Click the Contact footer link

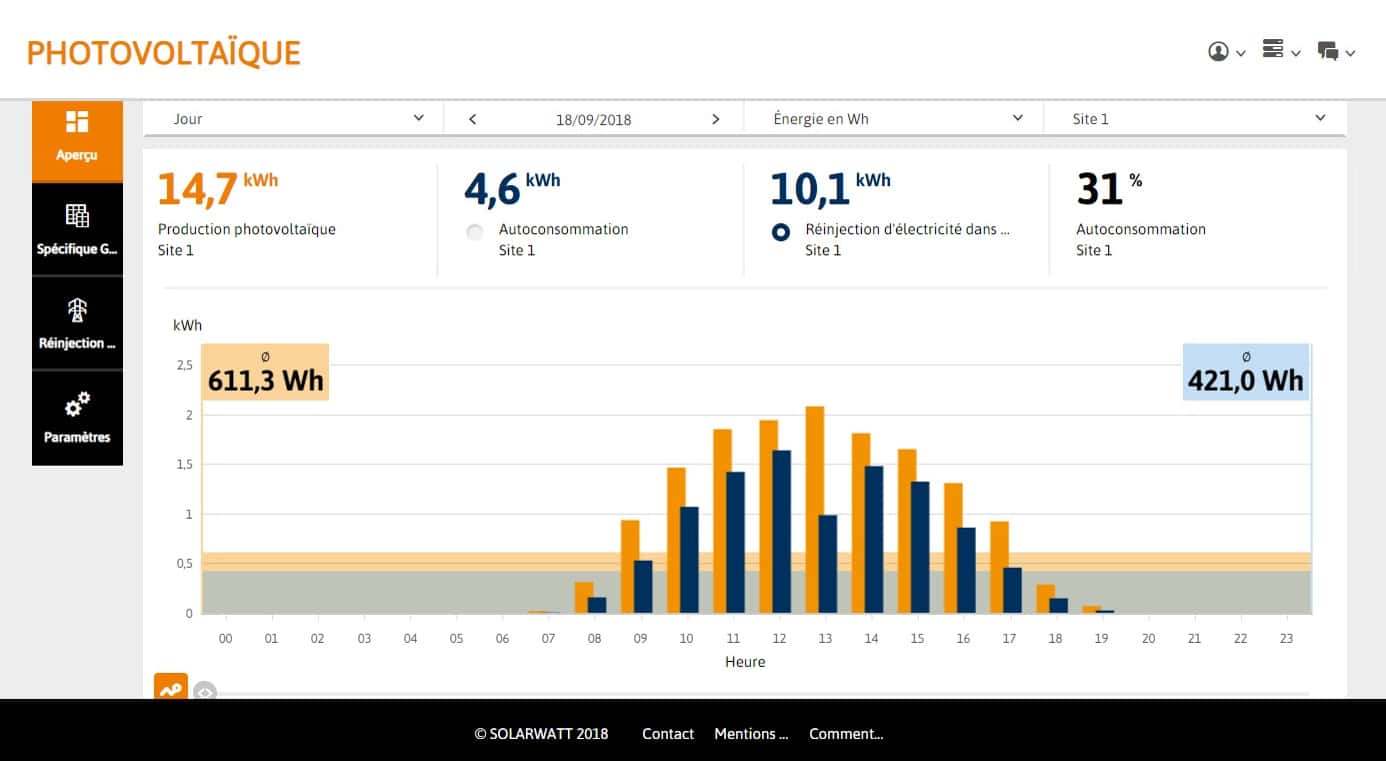tap(667, 734)
